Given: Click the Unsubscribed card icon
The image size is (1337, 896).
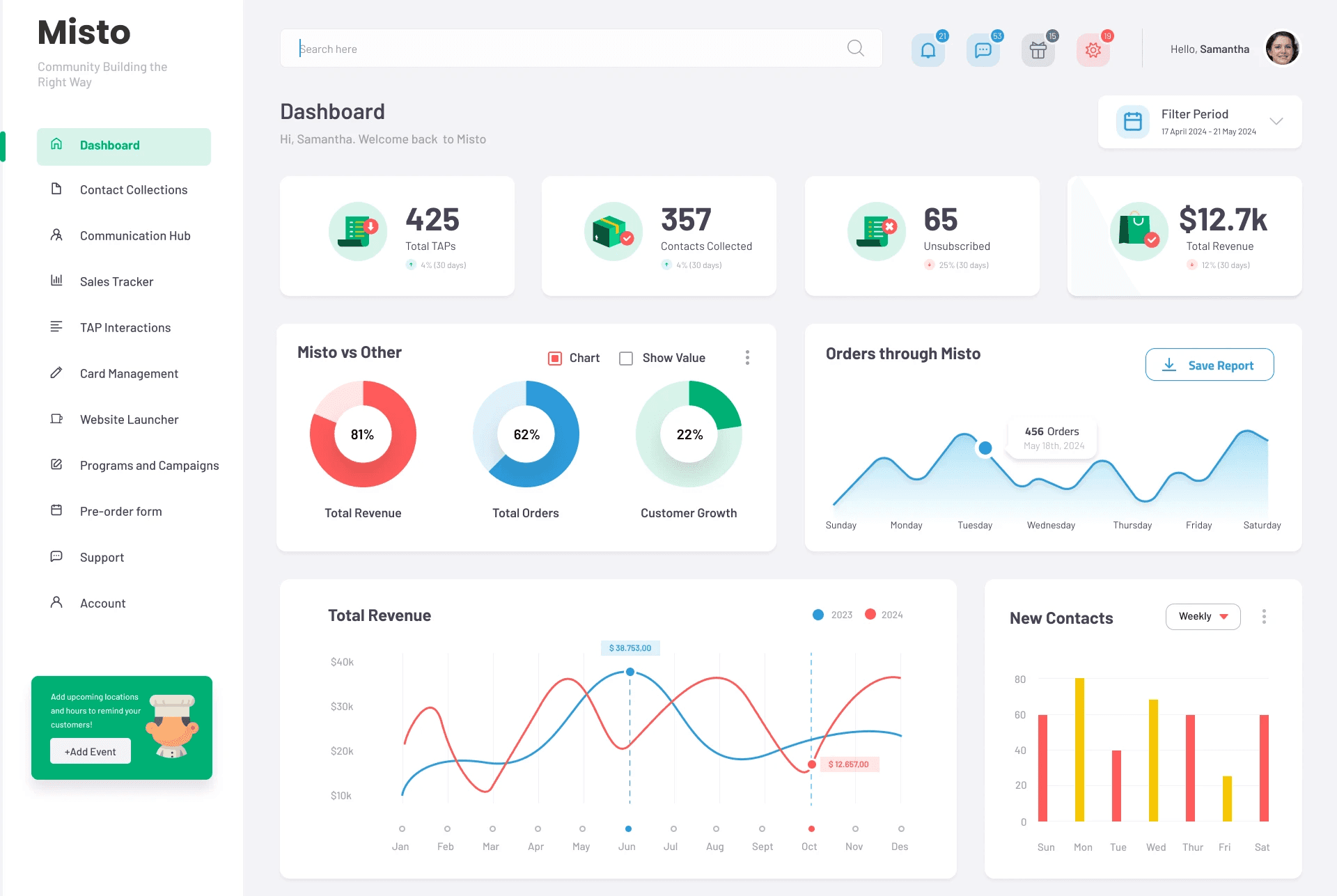Looking at the screenshot, I should click(877, 232).
